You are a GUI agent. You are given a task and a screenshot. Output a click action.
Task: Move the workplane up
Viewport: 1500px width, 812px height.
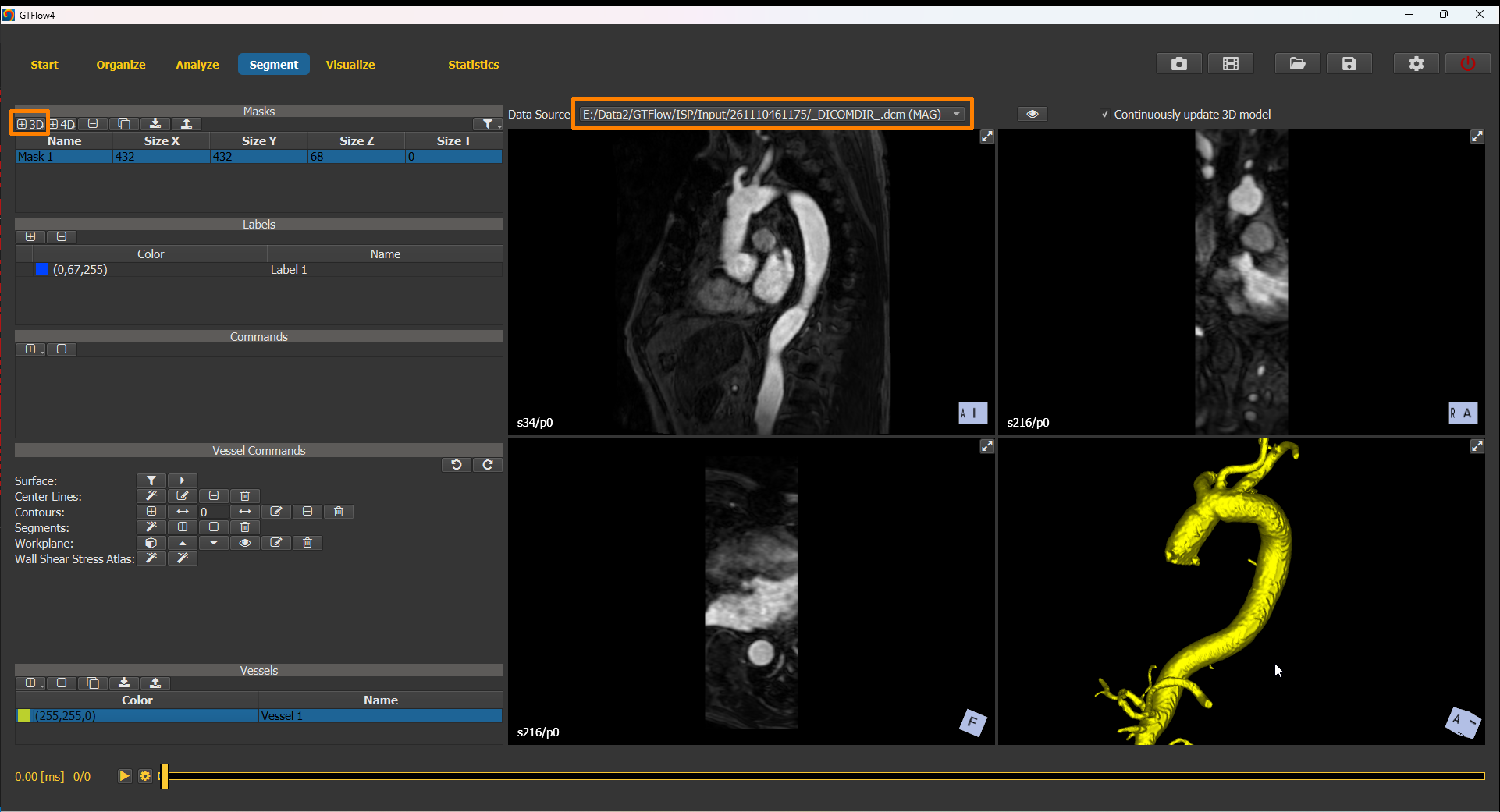coord(183,543)
